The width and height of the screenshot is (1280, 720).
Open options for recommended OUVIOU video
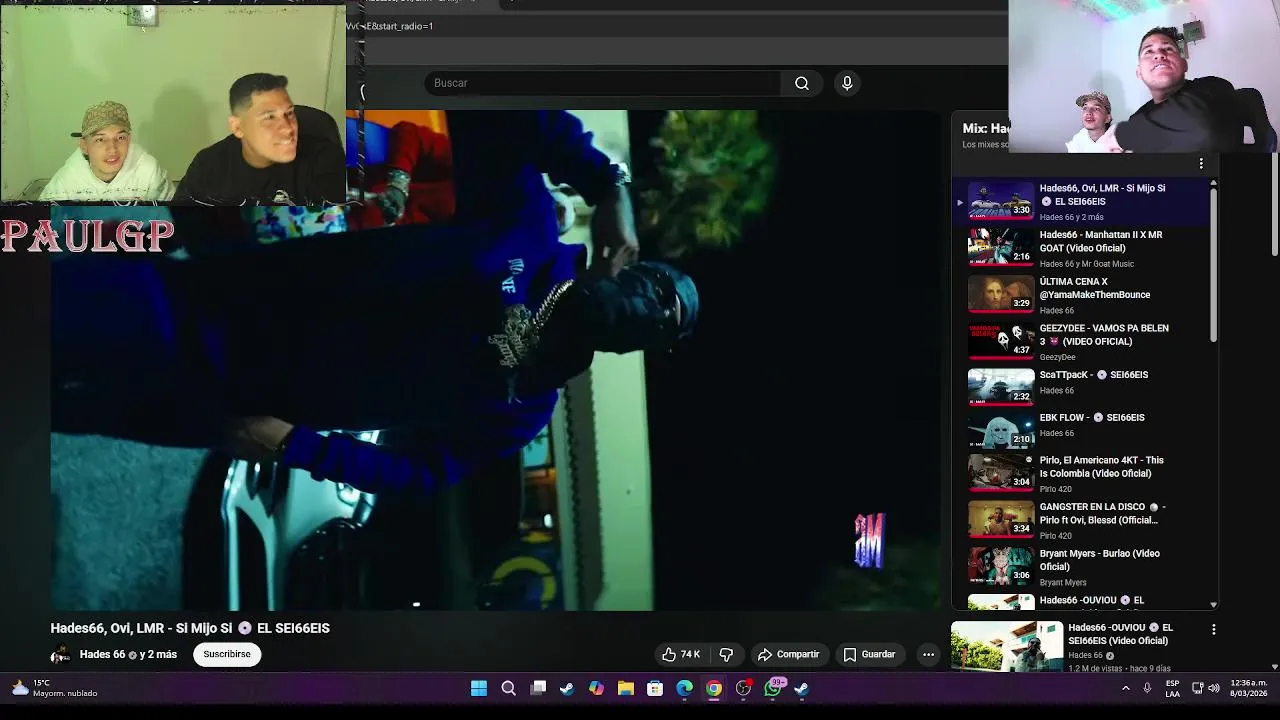pyautogui.click(x=1213, y=630)
